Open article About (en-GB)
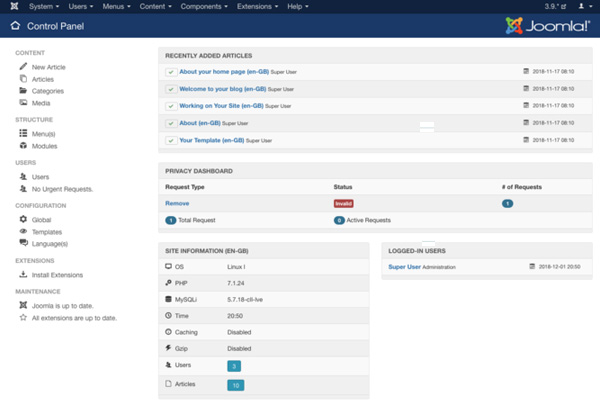This screenshot has height=400, width=600. [x=200, y=123]
